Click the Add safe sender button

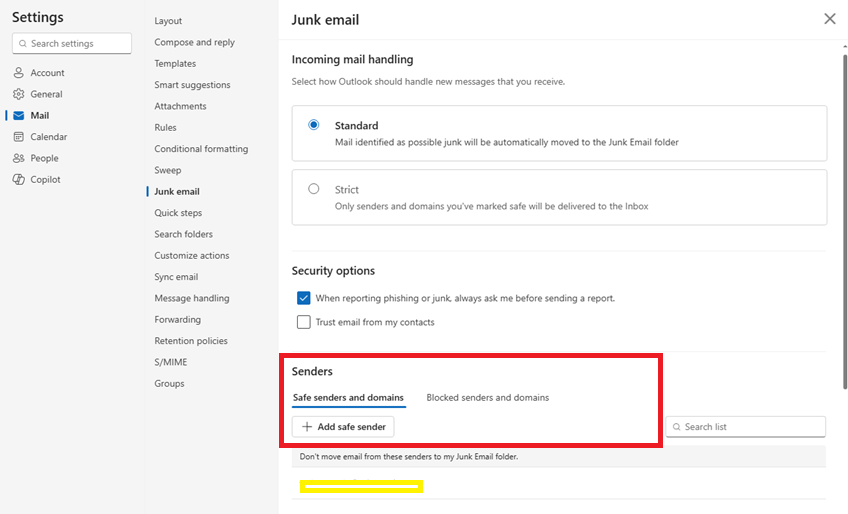(x=343, y=427)
